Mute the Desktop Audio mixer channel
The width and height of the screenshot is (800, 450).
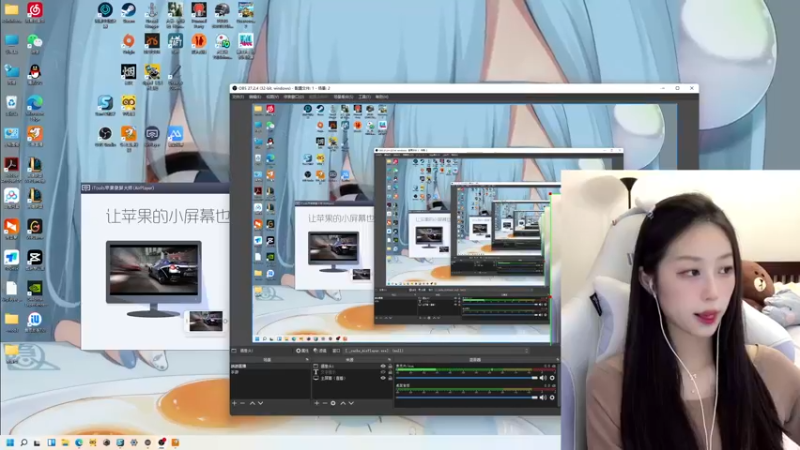(543, 397)
